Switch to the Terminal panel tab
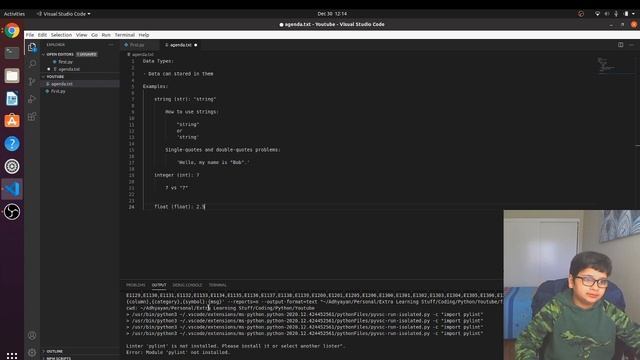The width and height of the screenshot is (640, 360). pos(218,285)
